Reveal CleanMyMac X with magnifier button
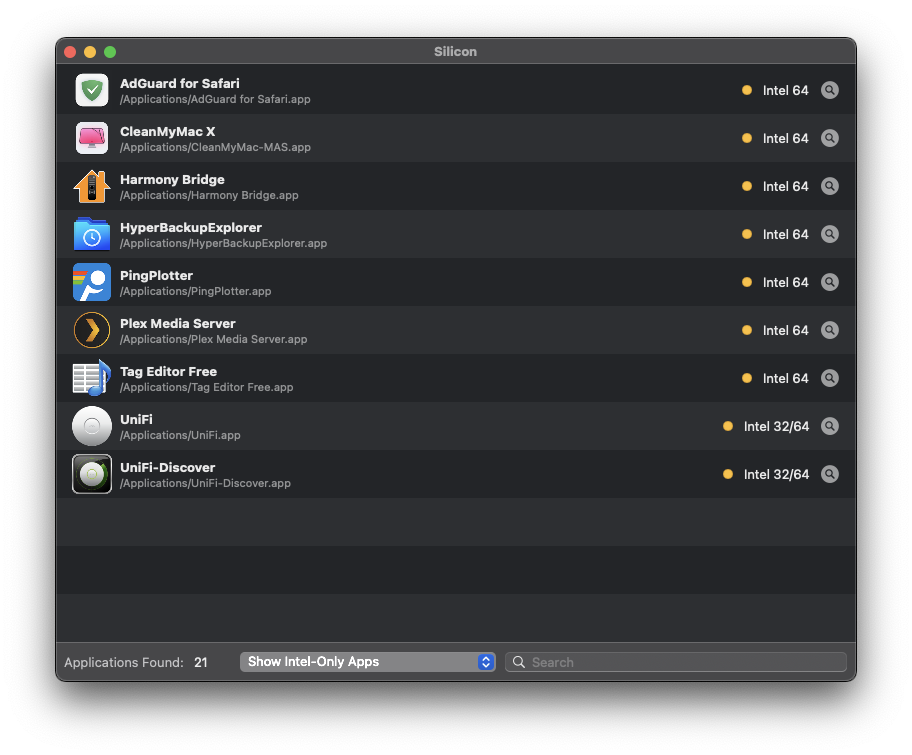Viewport: 912px width, 755px height. [x=829, y=138]
